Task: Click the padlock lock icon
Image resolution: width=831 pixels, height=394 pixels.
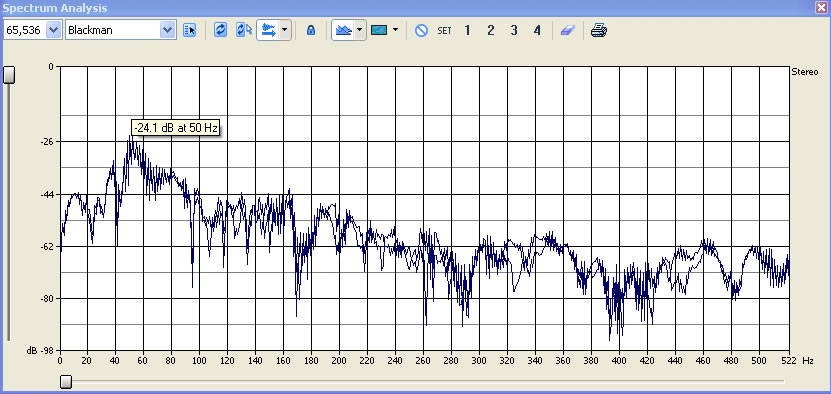Action: click(311, 30)
